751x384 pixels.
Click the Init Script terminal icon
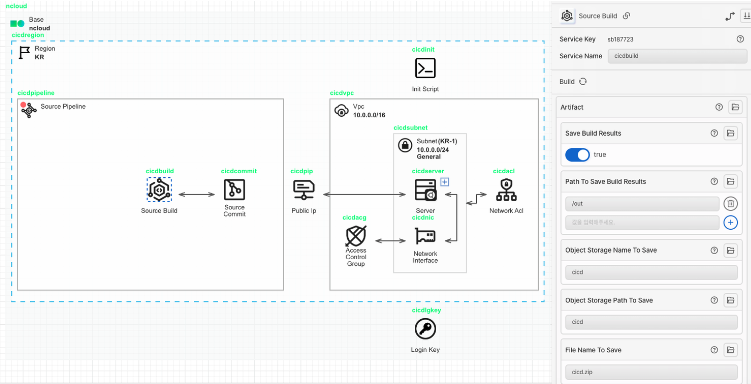point(425,68)
